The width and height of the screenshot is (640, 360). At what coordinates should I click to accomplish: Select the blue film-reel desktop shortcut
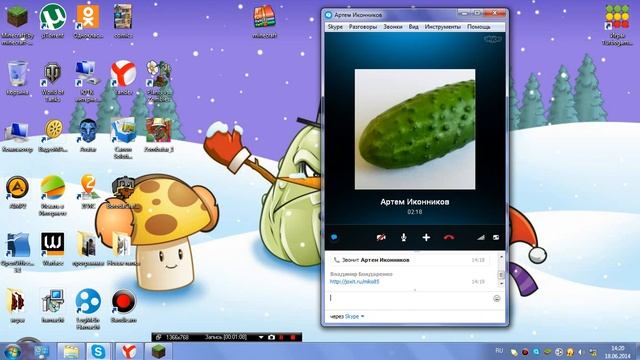click(x=88, y=309)
